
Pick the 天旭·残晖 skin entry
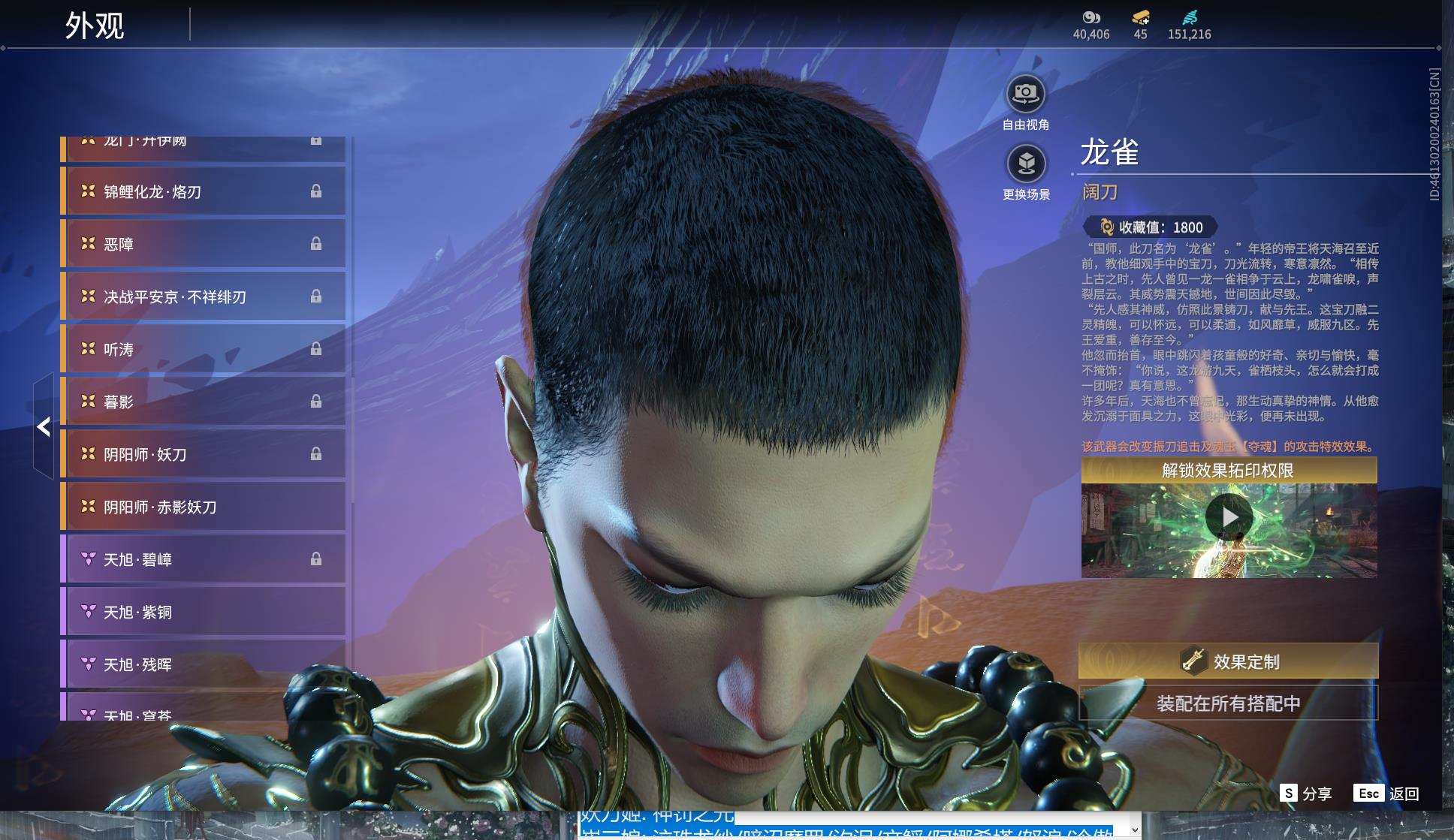[203, 664]
